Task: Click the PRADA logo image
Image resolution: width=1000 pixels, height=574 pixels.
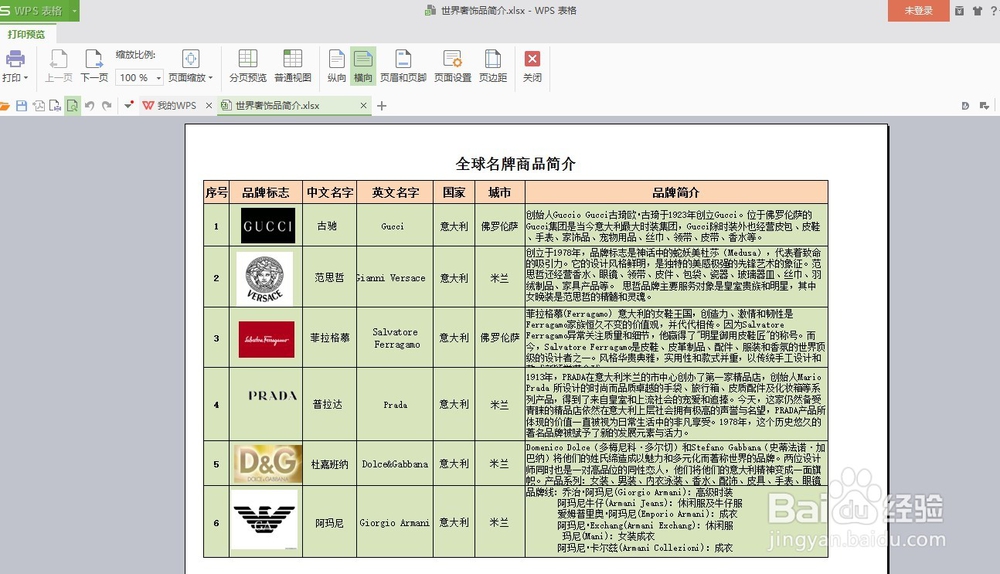Action: 272,396
